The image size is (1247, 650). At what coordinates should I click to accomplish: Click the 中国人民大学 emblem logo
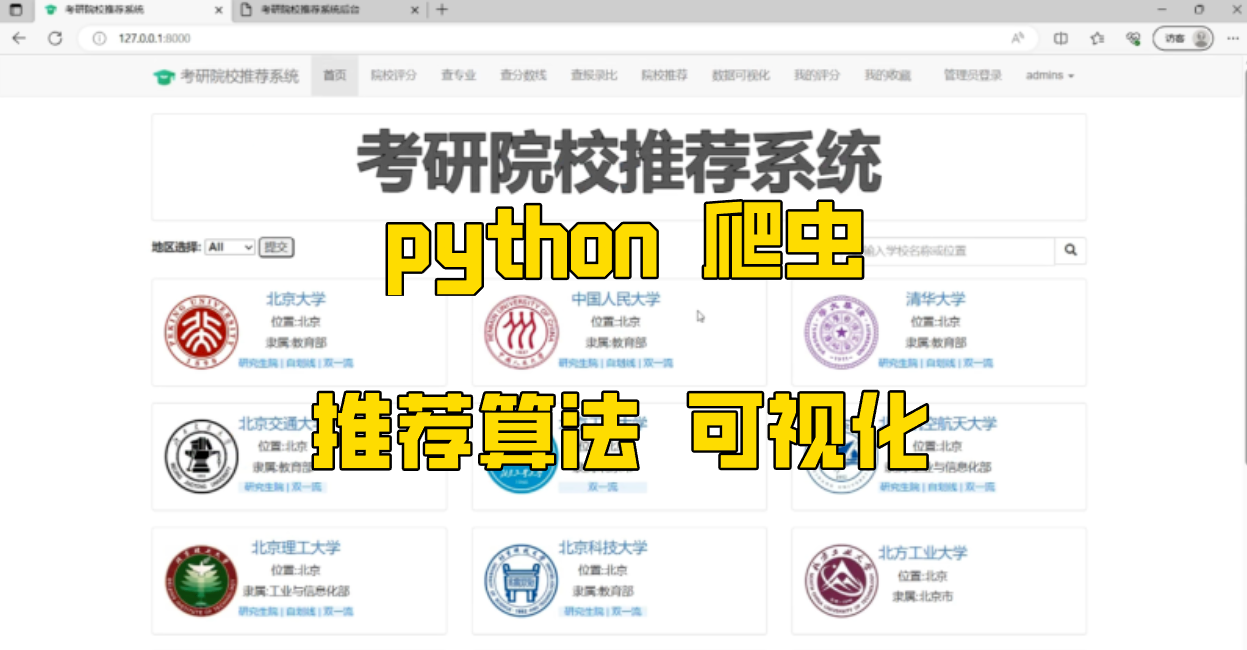pos(520,332)
